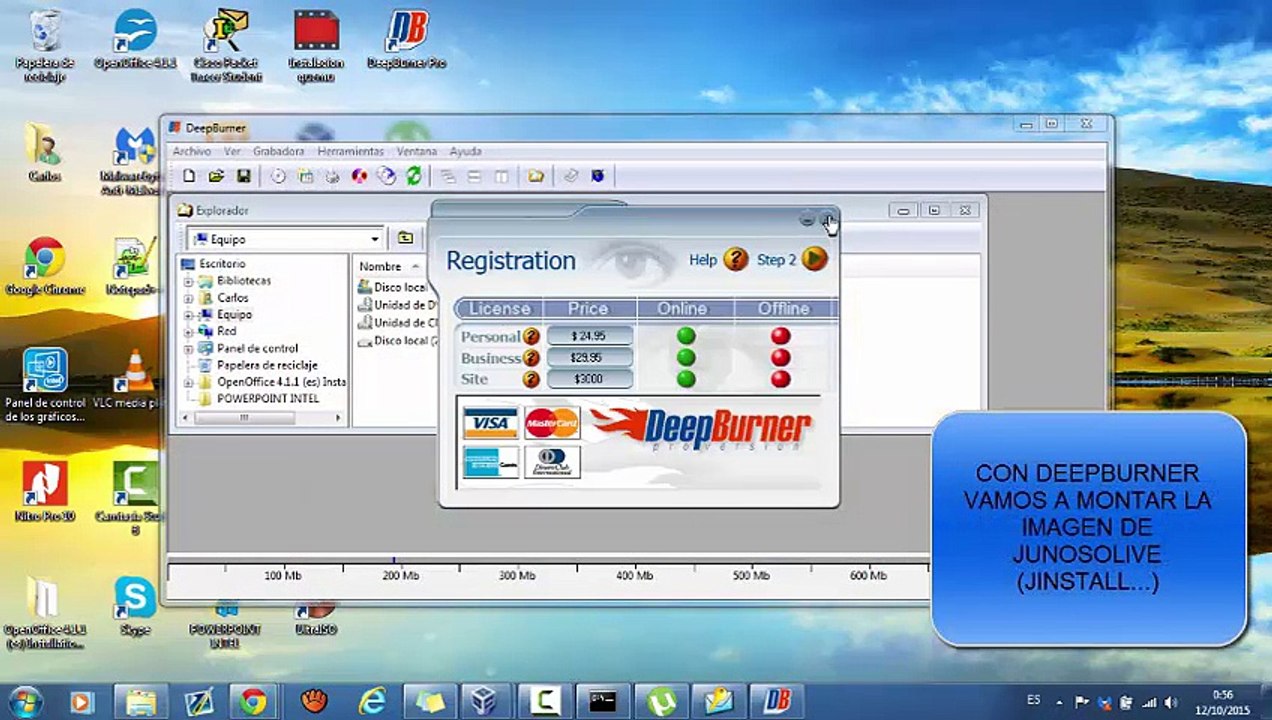
Task: Select the red Offline light for Site
Action: [x=781, y=379]
